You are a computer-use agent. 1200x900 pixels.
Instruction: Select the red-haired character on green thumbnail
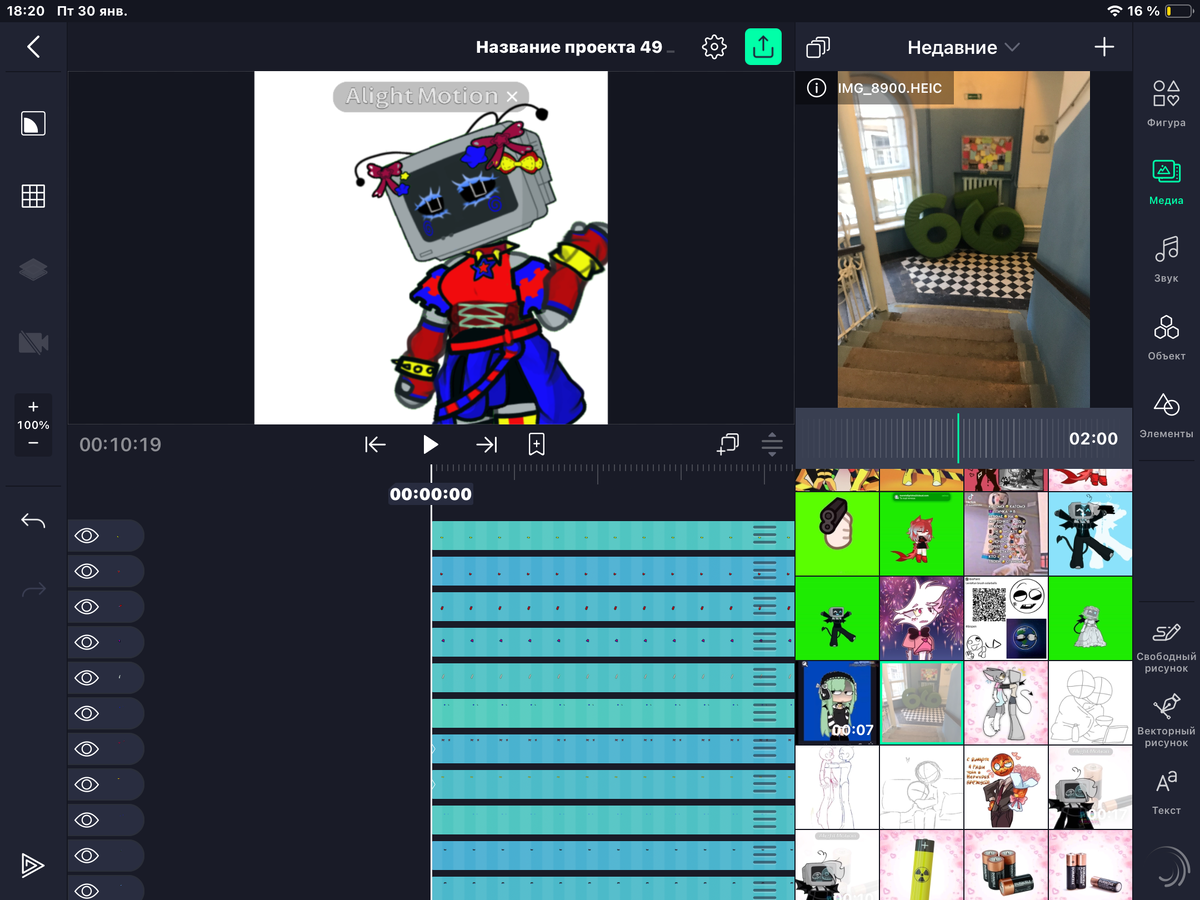point(921,533)
